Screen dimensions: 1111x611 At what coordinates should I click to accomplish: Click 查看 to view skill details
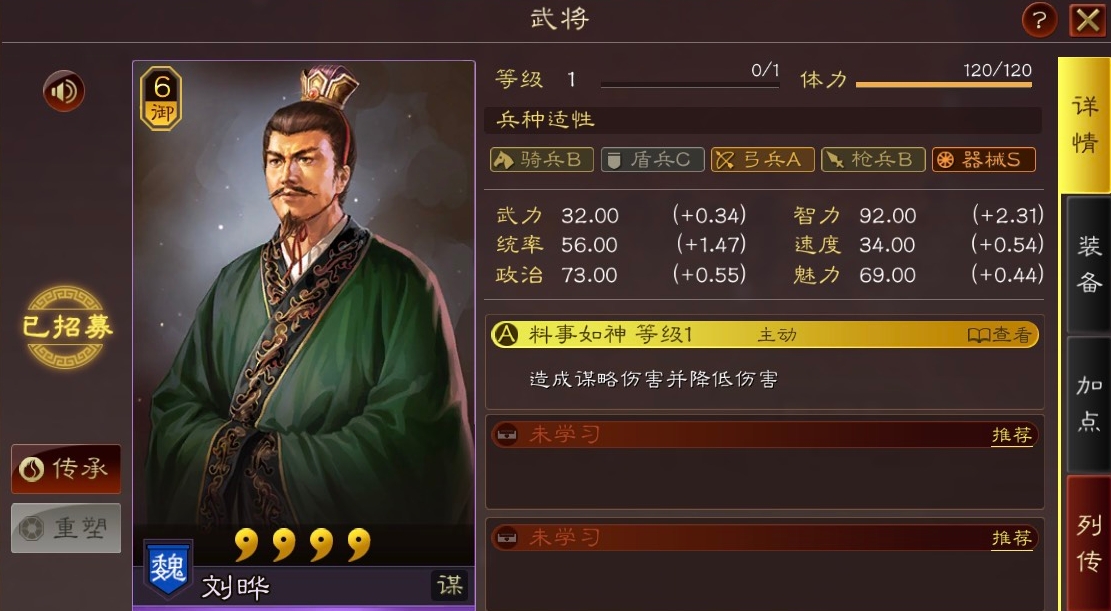[1000, 335]
